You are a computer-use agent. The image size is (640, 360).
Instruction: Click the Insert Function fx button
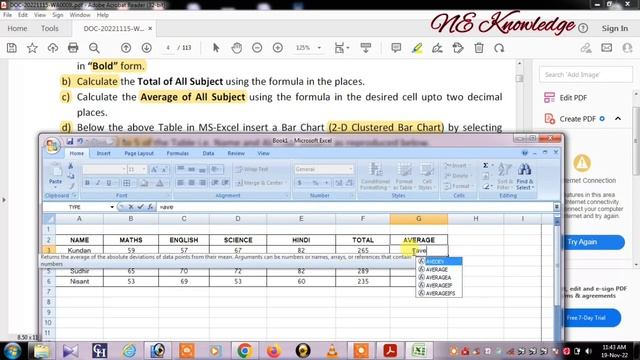coord(151,207)
